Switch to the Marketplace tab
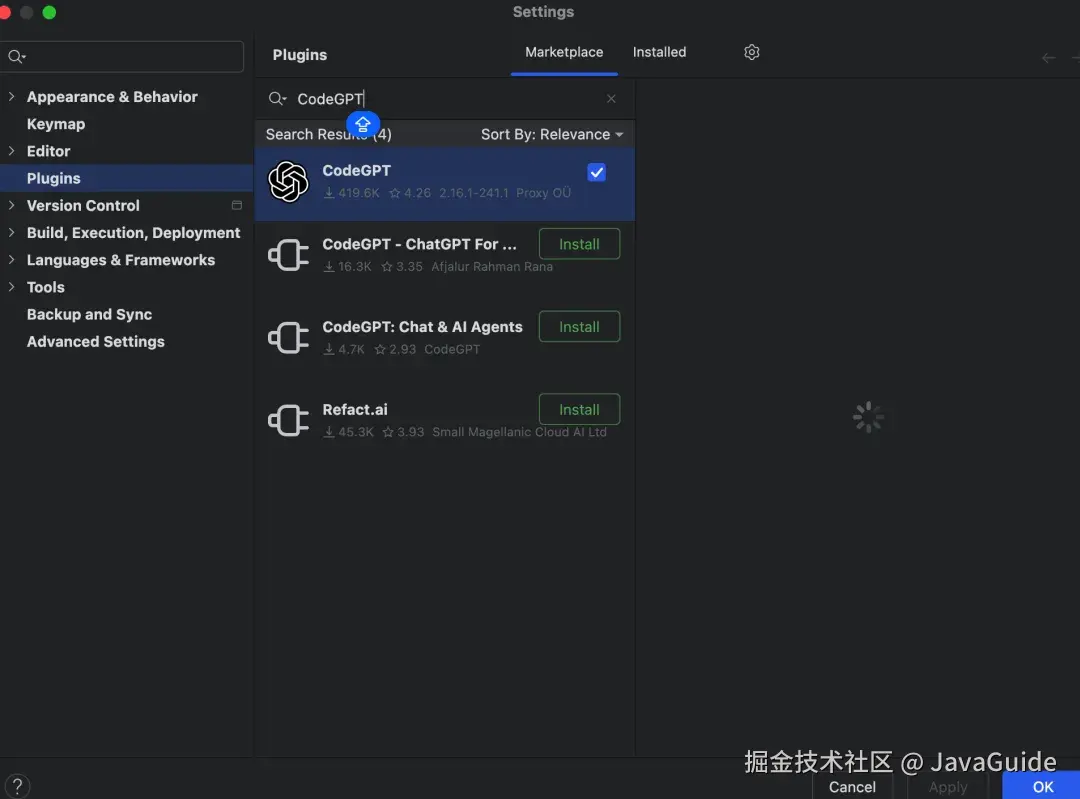 (x=564, y=52)
